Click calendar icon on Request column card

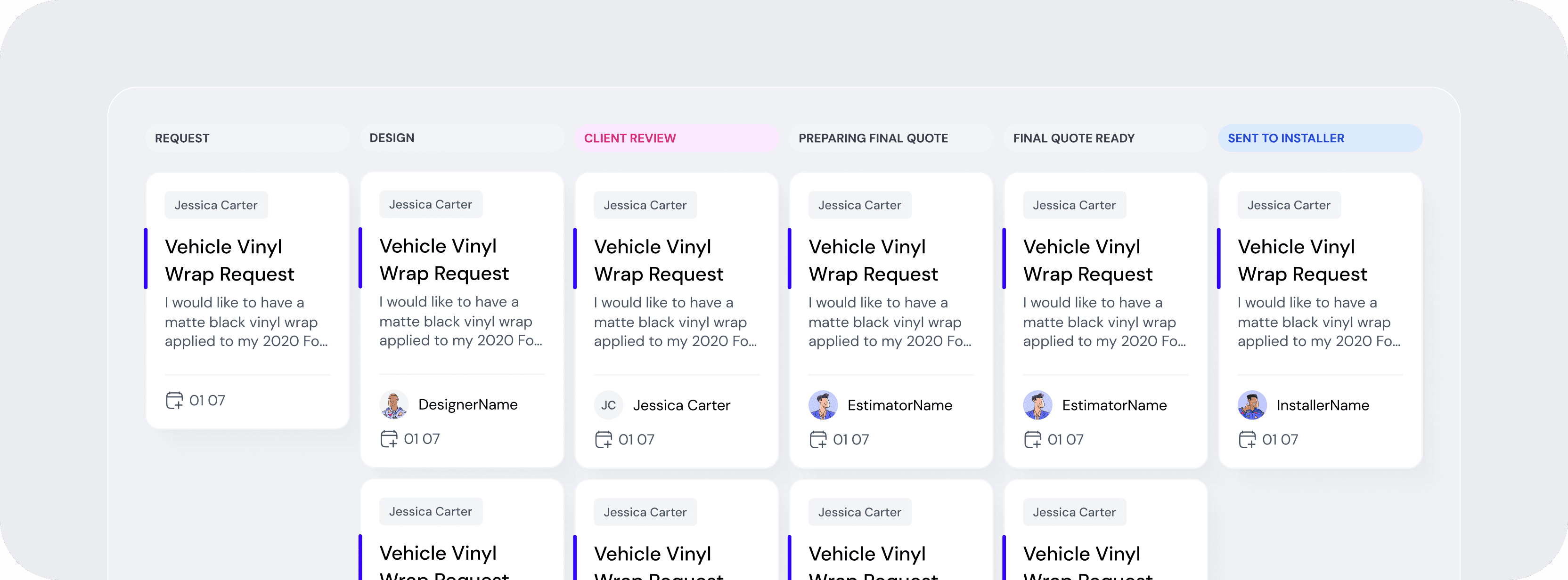tap(174, 400)
